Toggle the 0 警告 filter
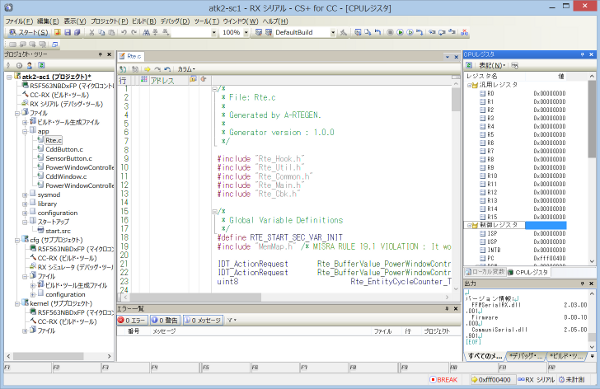600x389 pixels. click(165, 320)
